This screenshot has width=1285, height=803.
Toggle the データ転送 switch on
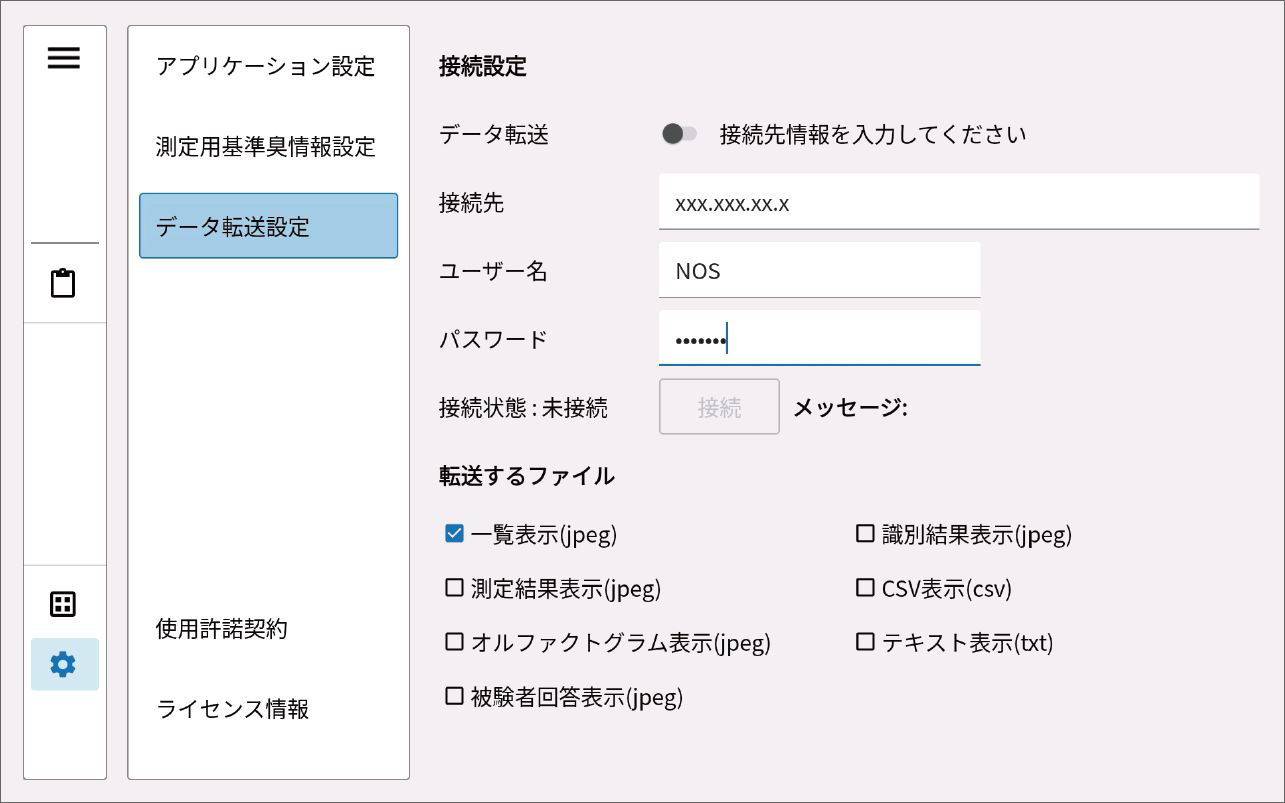tap(680, 134)
